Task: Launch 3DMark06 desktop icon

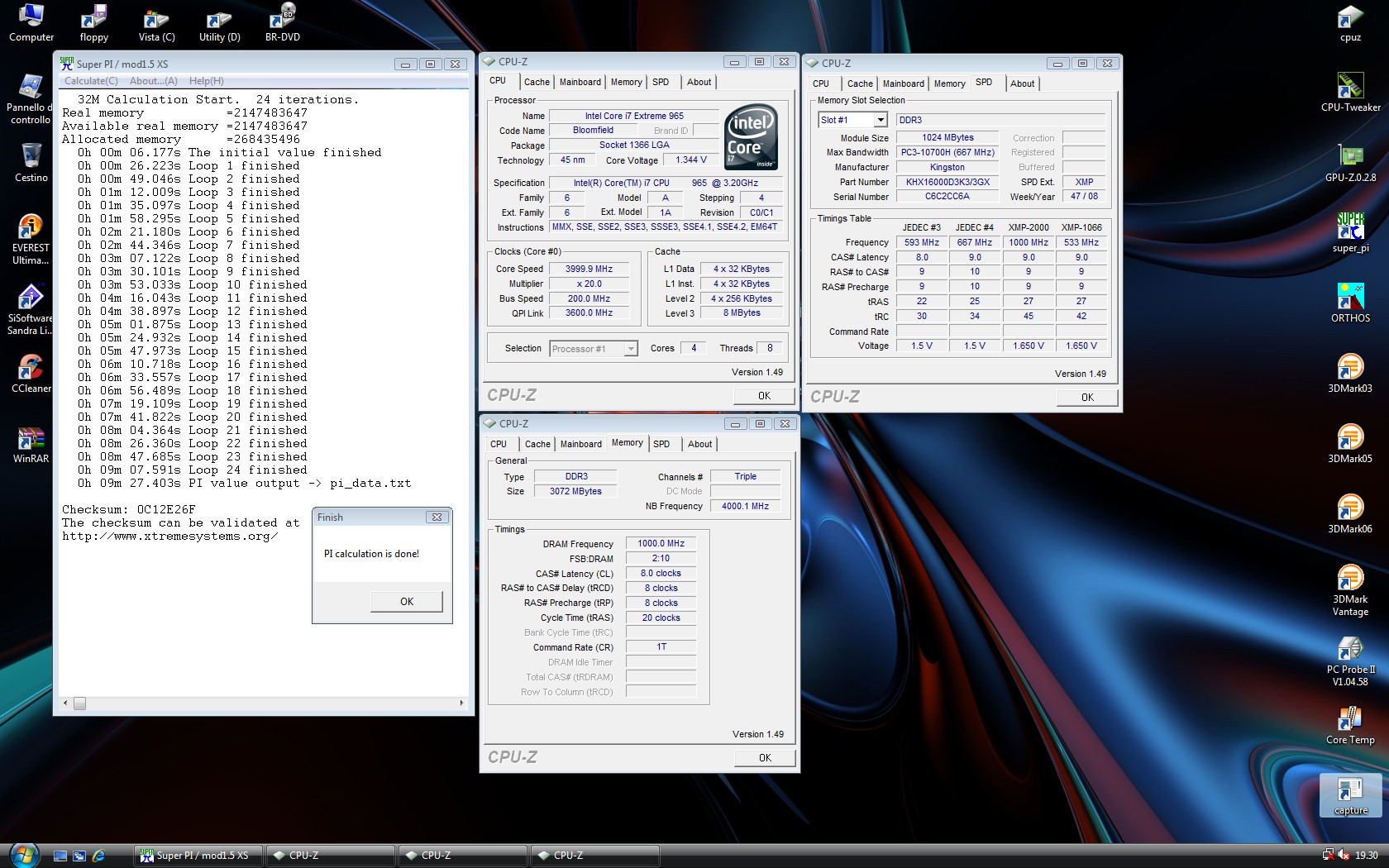Action: coord(1350,514)
